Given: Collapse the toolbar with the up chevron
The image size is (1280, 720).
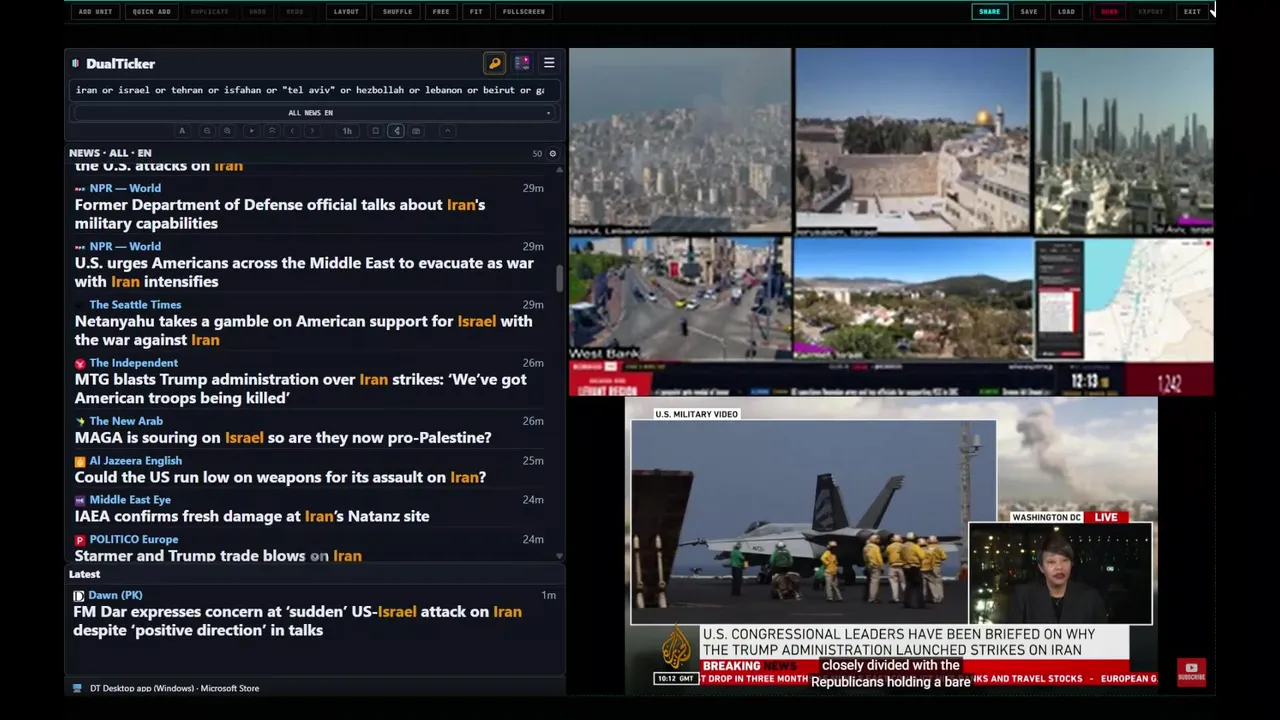Looking at the screenshot, I should (x=447, y=131).
